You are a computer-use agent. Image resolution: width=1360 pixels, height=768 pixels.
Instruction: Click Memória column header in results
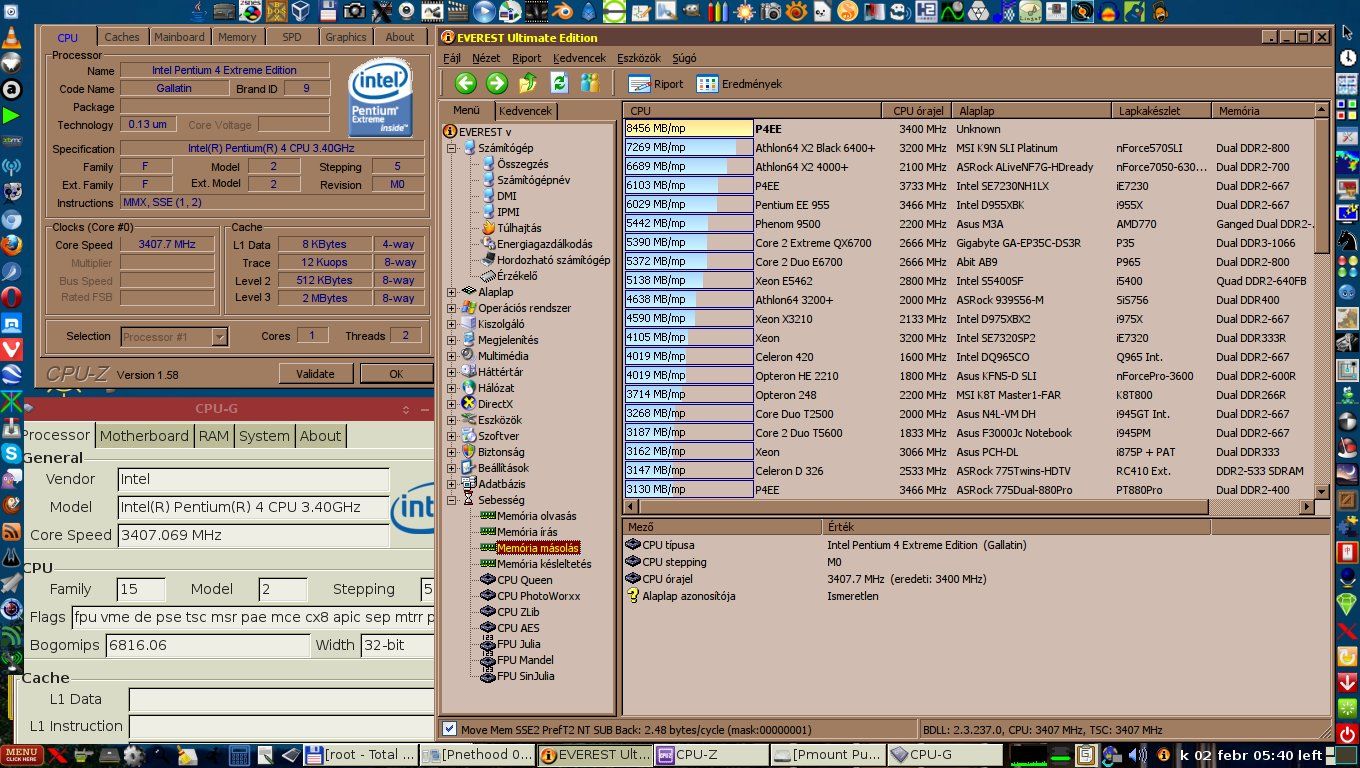pos(1262,111)
